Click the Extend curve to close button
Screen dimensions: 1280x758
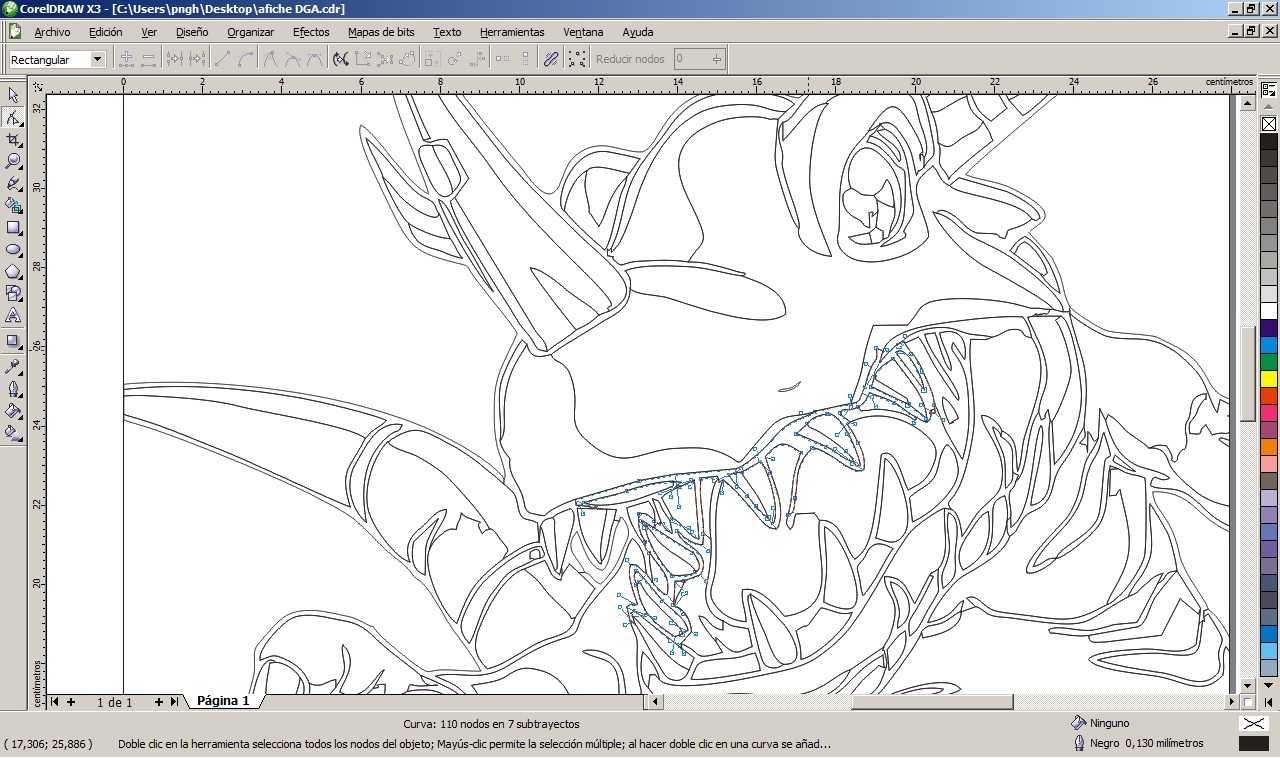[363, 59]
